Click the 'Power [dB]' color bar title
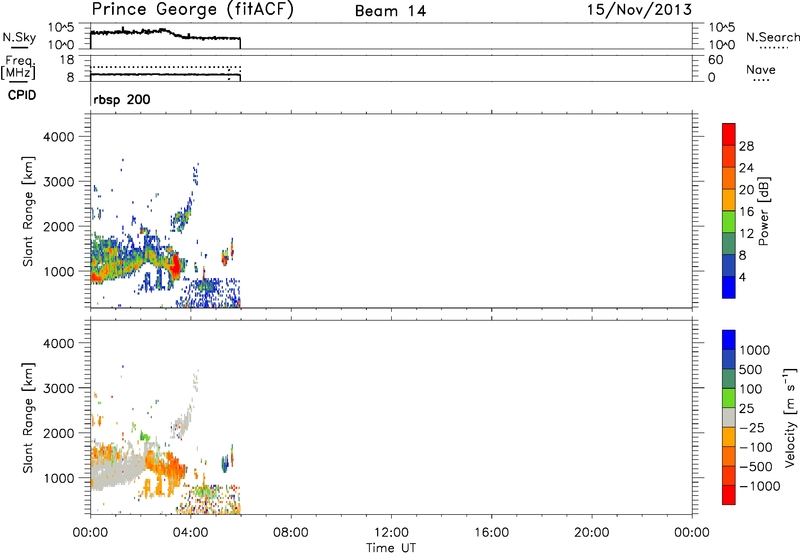This screenshot has height=554, width=800. coord(763,211)
